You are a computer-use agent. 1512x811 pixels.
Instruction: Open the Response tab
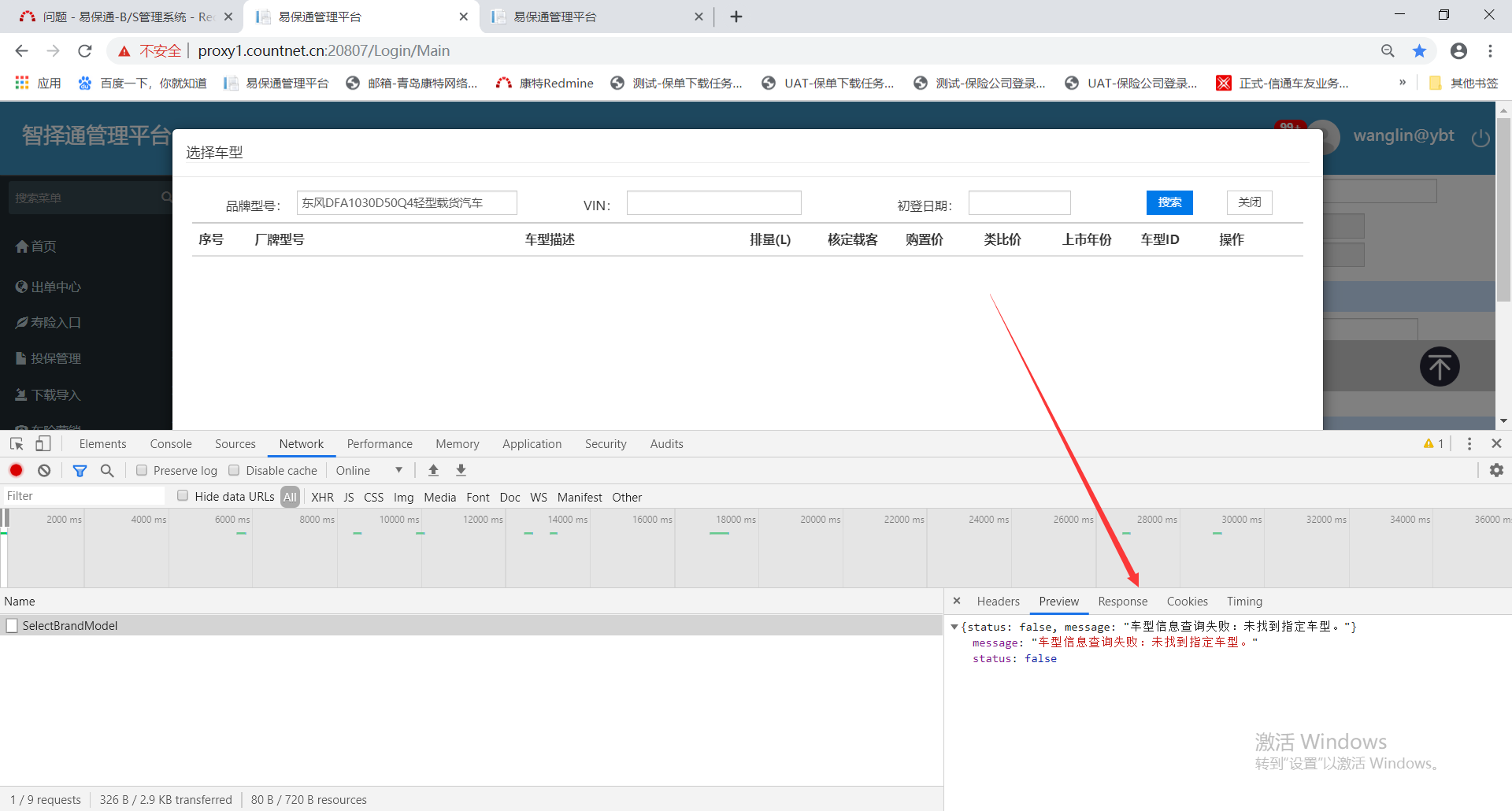1122,602
